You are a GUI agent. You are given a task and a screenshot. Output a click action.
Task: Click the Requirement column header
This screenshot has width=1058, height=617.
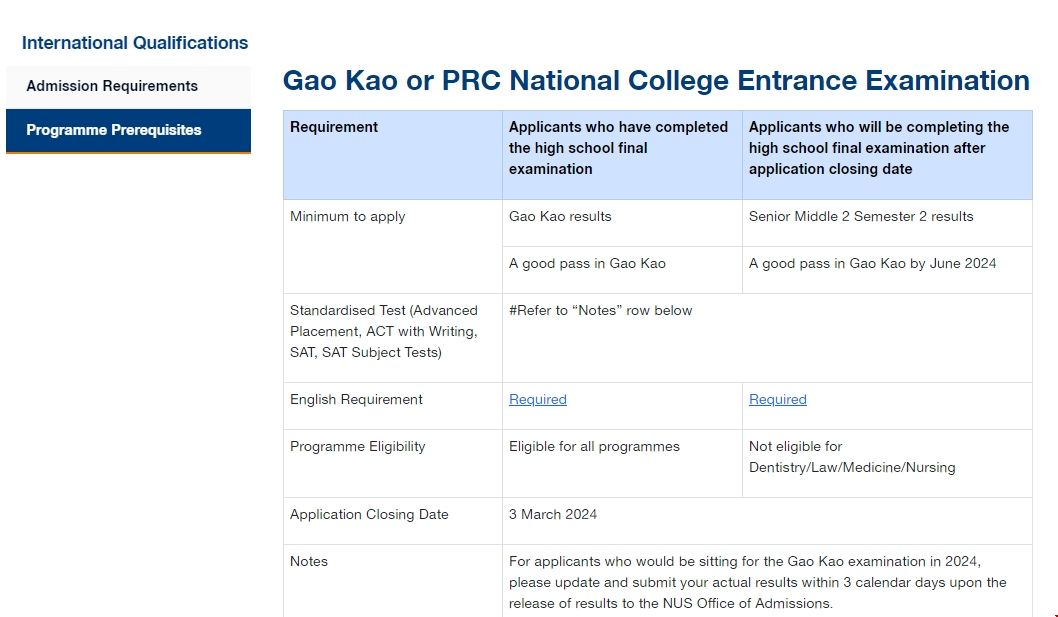coord(334,127)
